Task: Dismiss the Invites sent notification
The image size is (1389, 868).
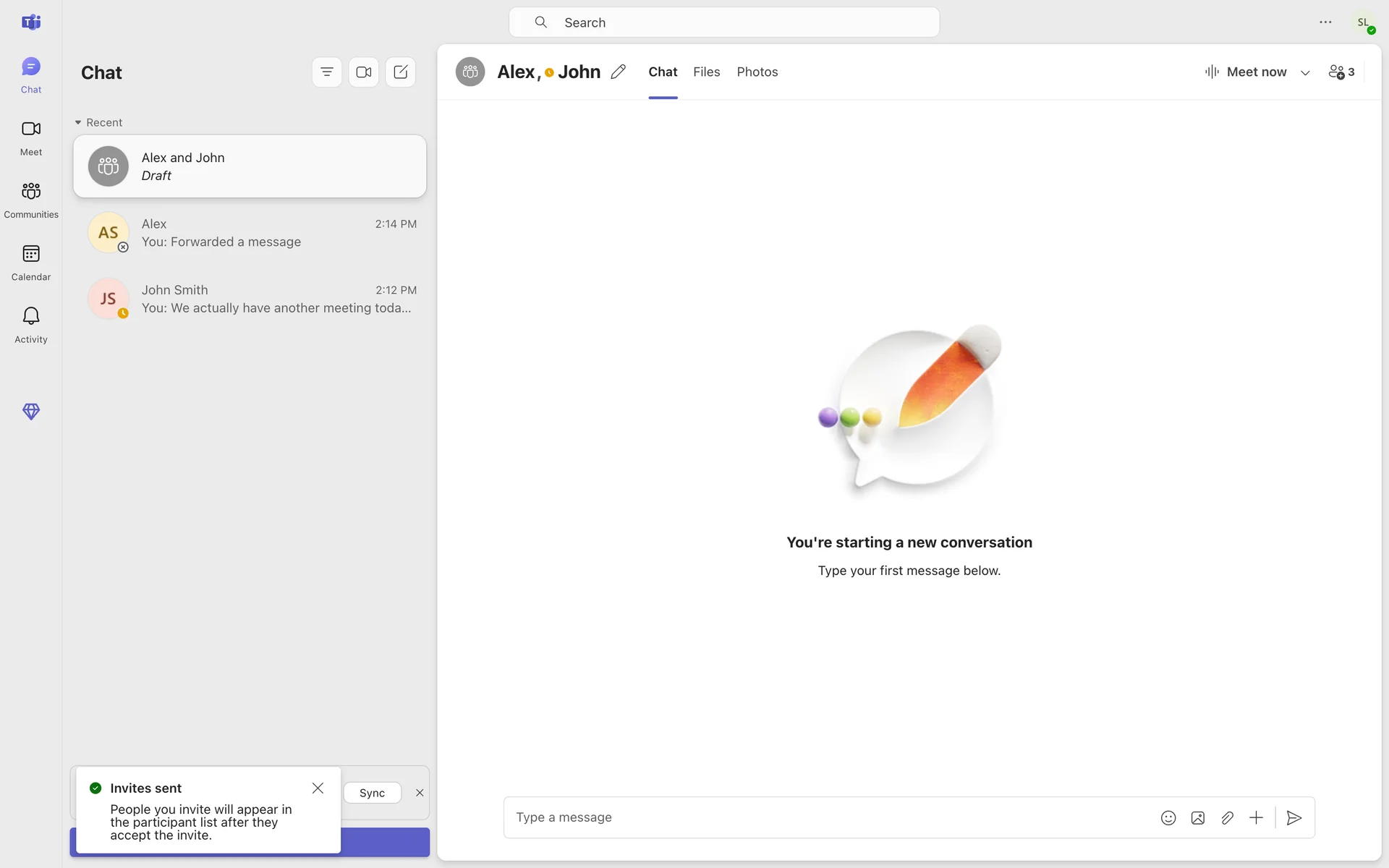Action: coord(318,788)
